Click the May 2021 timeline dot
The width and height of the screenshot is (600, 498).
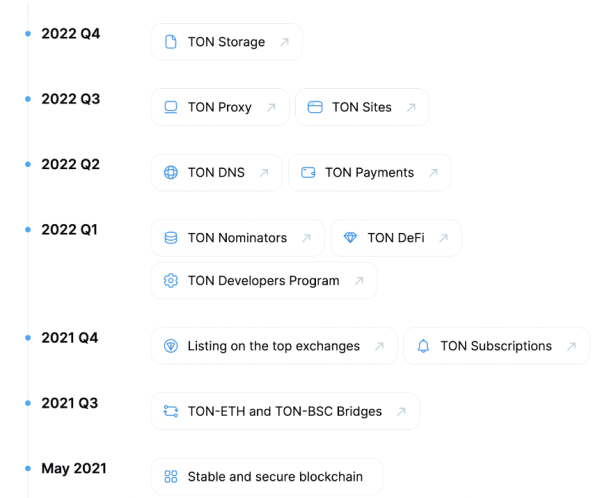coord(28,468)
